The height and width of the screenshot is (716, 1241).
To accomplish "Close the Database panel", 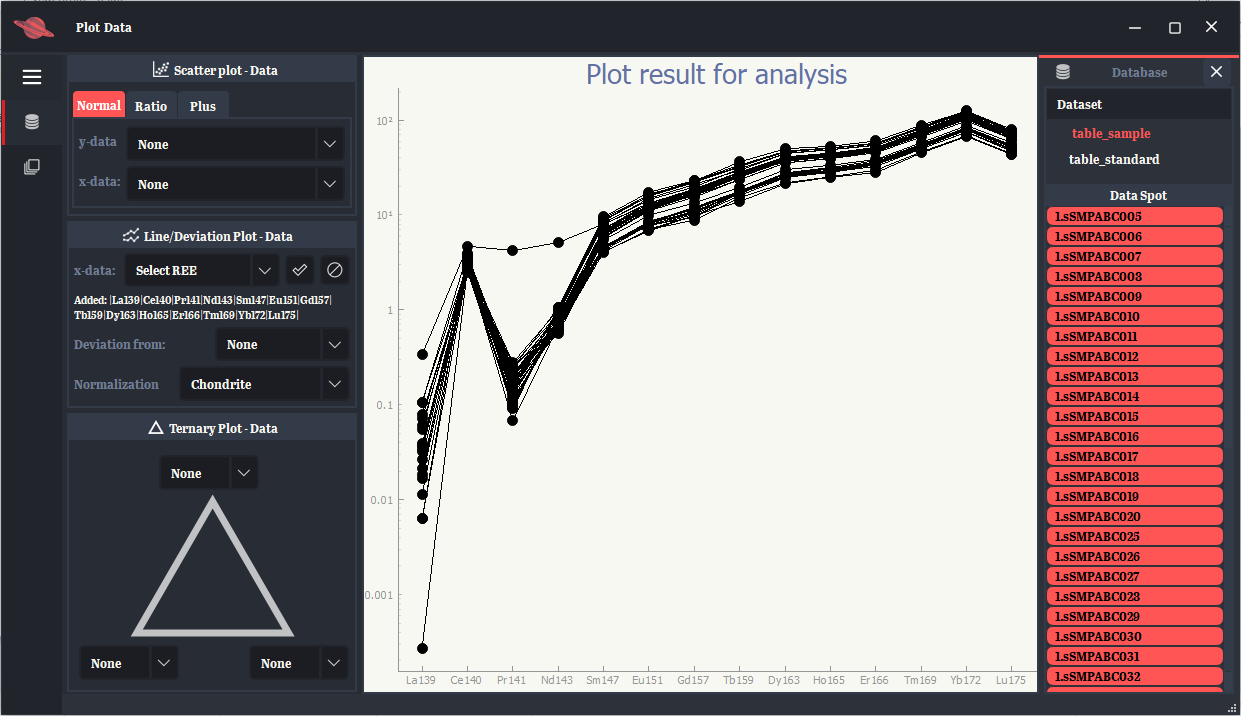I will pos(1216,72).
